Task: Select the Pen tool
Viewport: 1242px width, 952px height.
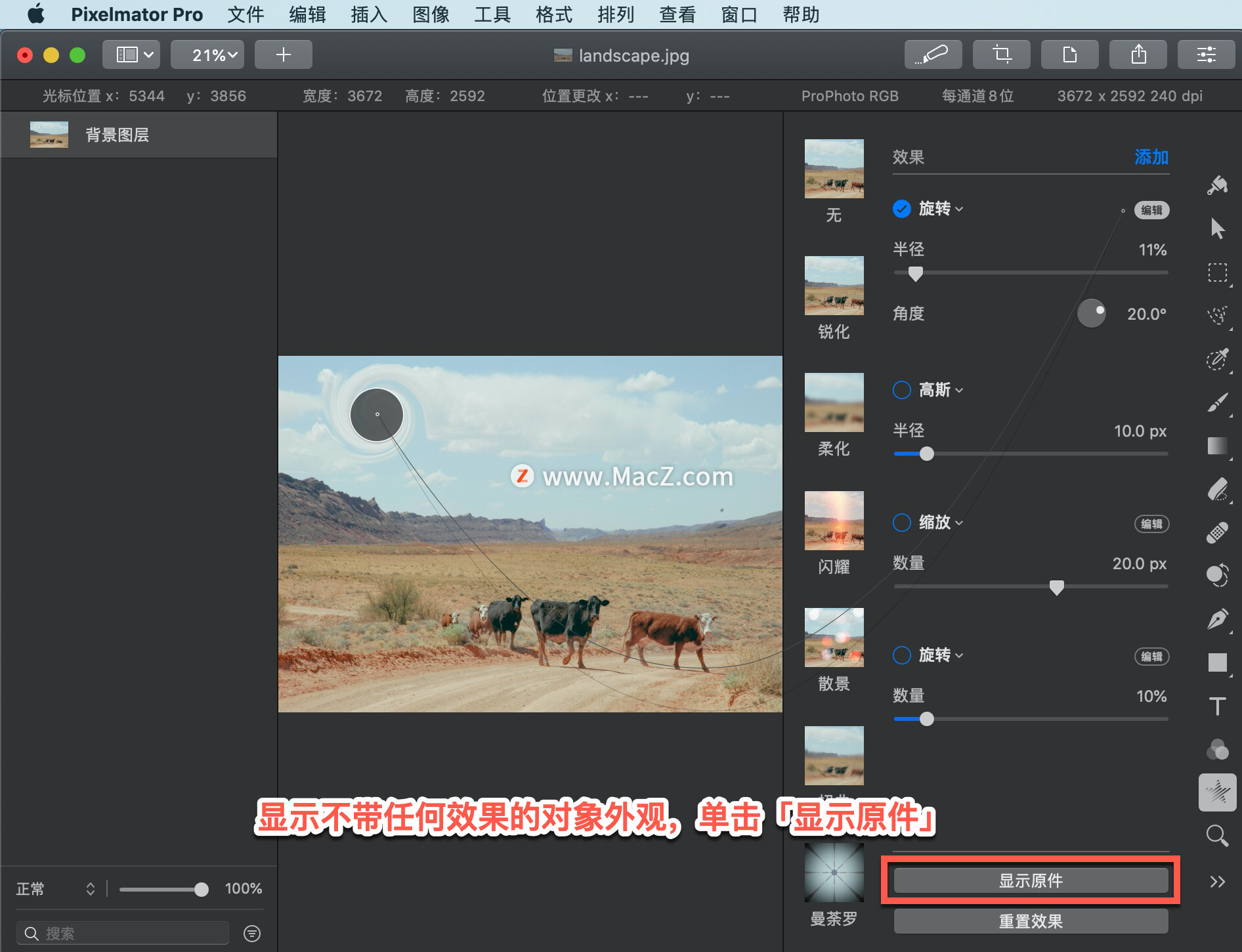Action: [x=1217, y=619]
